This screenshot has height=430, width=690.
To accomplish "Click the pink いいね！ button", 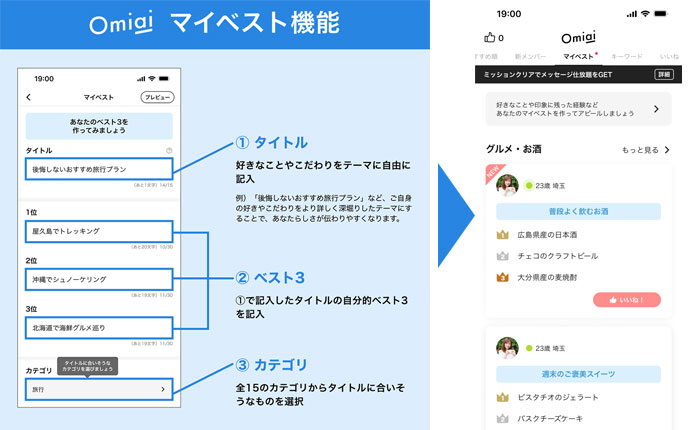I will pyautogui.click(x=627, y=300).
